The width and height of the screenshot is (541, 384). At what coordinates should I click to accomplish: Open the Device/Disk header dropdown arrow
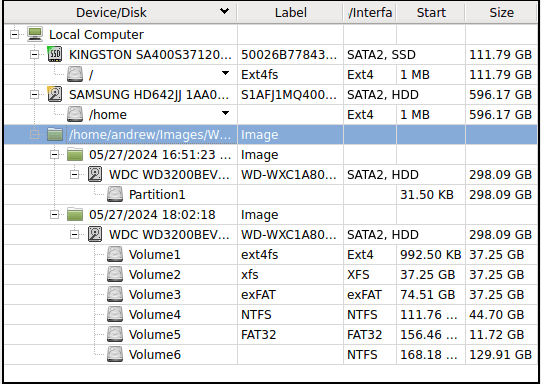pyautogui.click(x=225, y=11)
